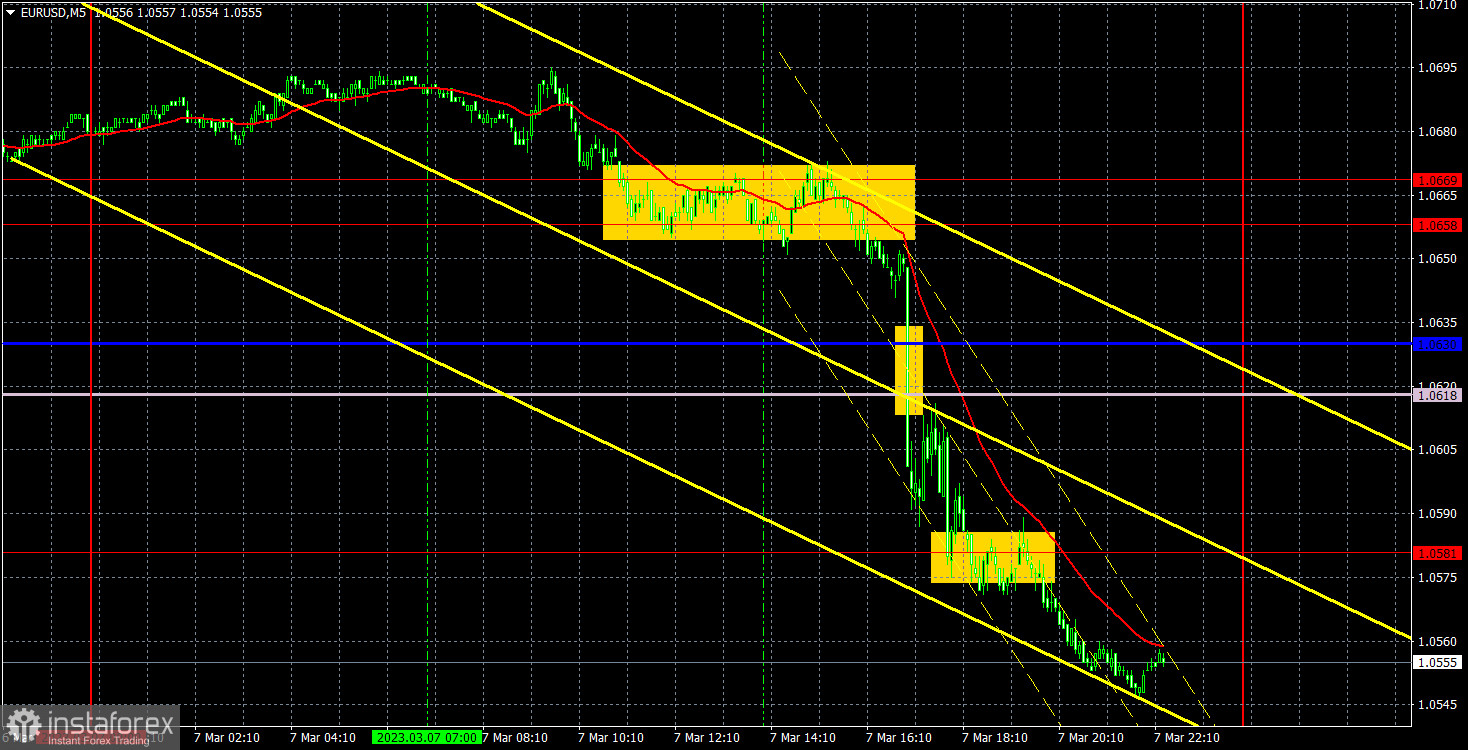Image resolution: width=1468 pixels, height=750 pixels.
Task: Click 1.0665 on the price scale
Action: (1438, 195)
